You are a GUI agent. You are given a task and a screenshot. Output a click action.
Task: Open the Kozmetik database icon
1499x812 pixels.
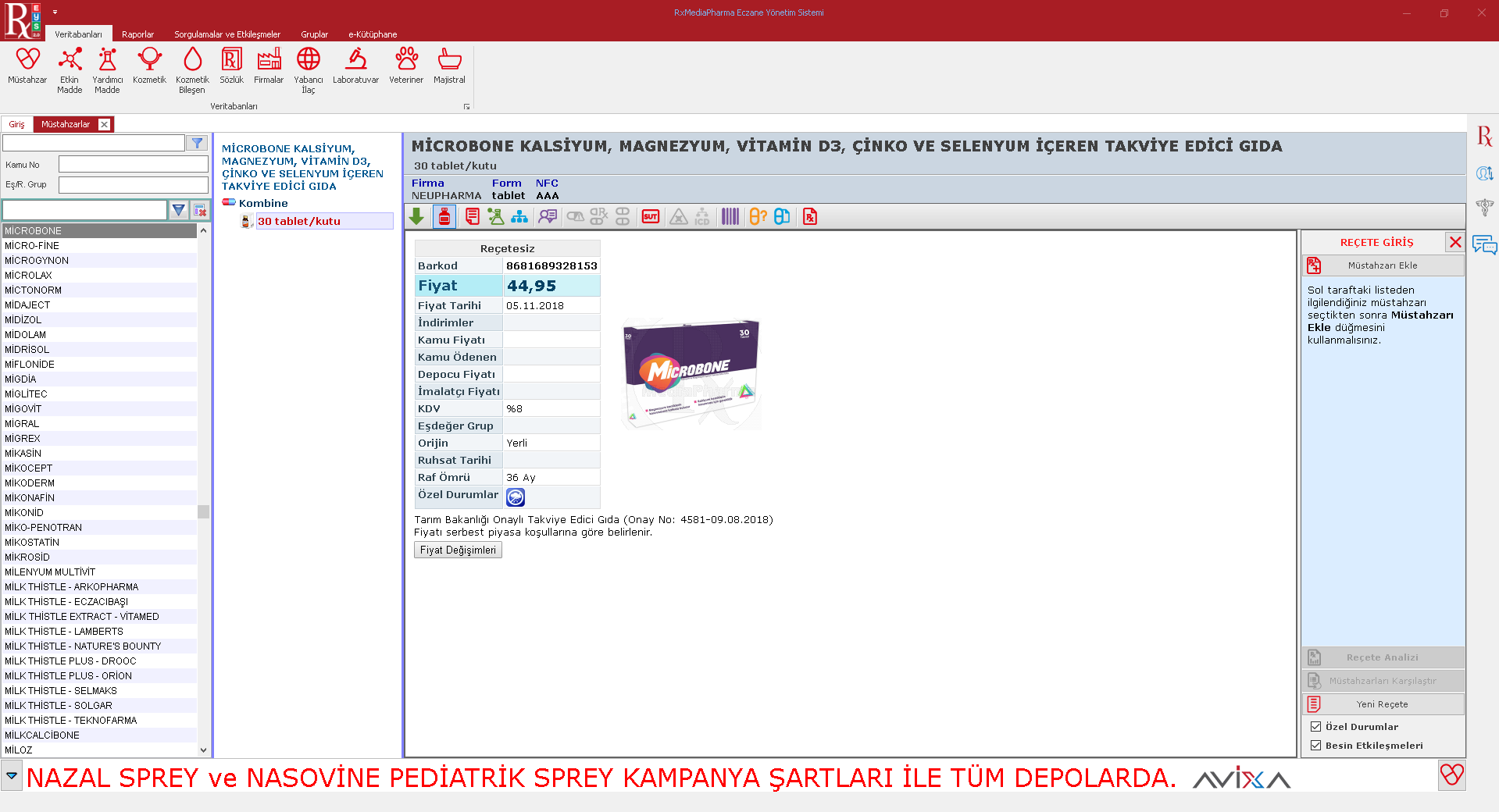149,66
